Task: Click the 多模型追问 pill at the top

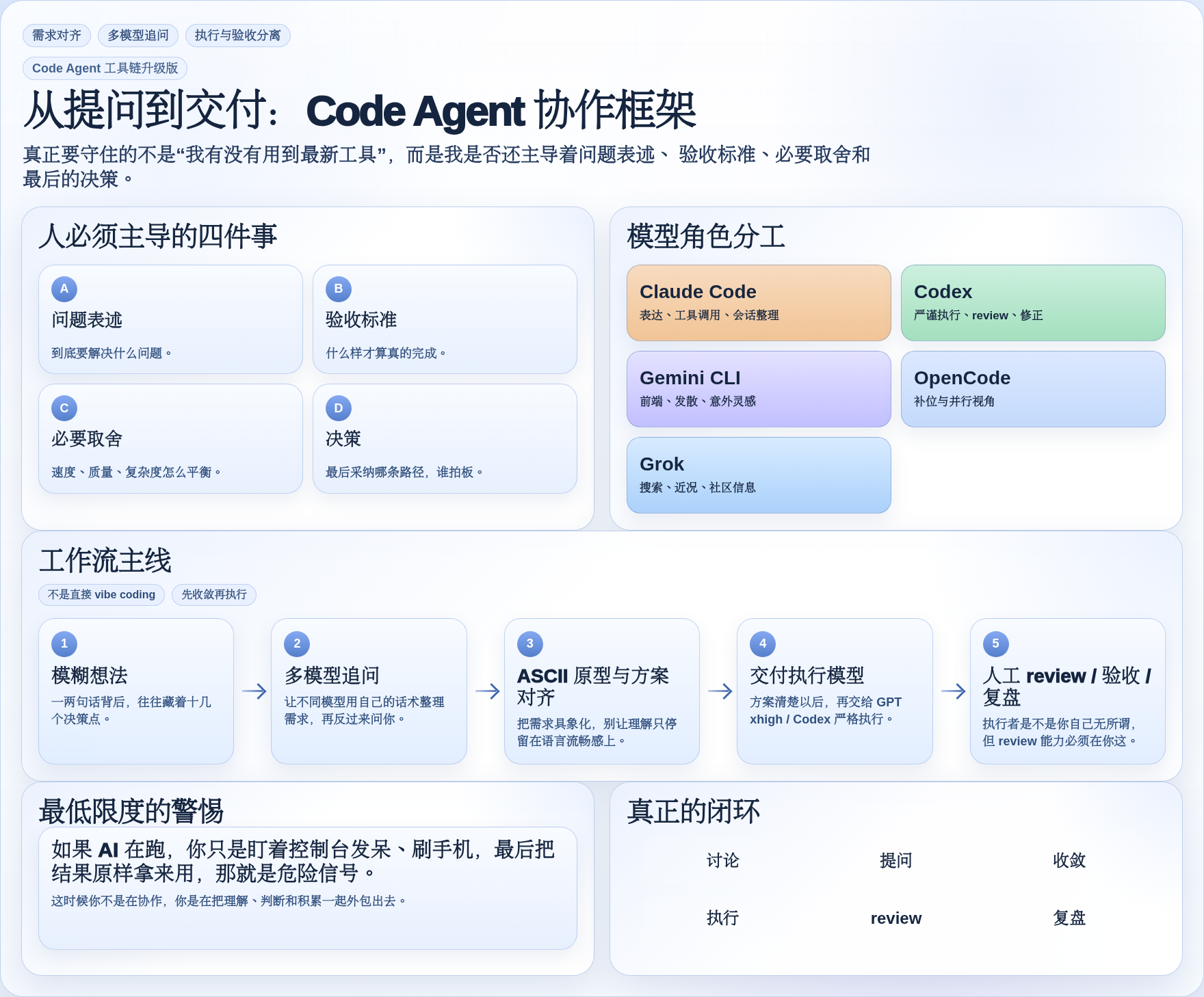Action: 138,36
